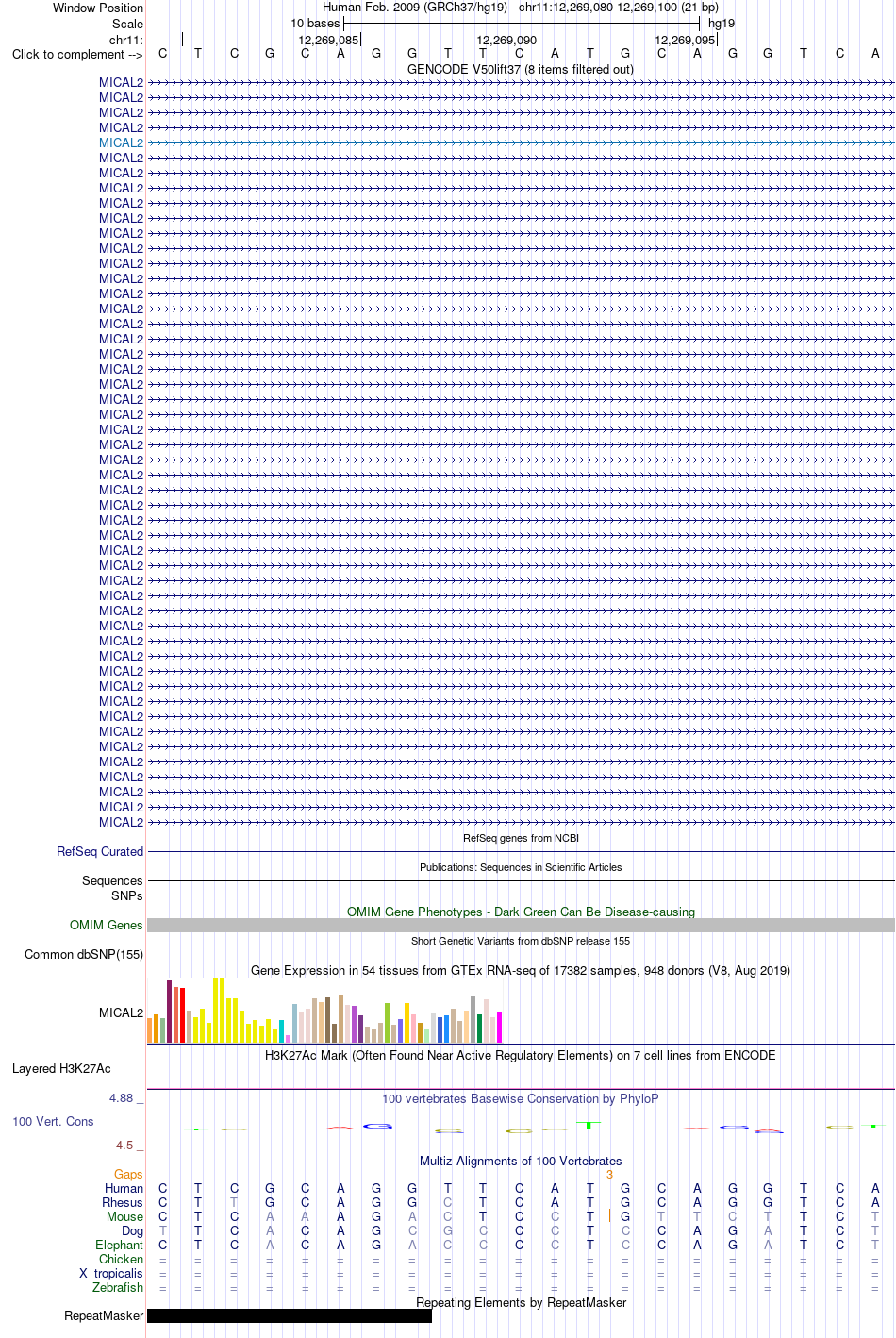
Task: Click the 'Sequences SNPs' track label
Action: tap(112, 888)
